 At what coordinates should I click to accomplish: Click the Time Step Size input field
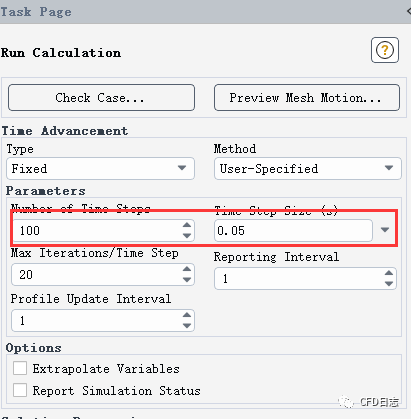tap(293, 230)
